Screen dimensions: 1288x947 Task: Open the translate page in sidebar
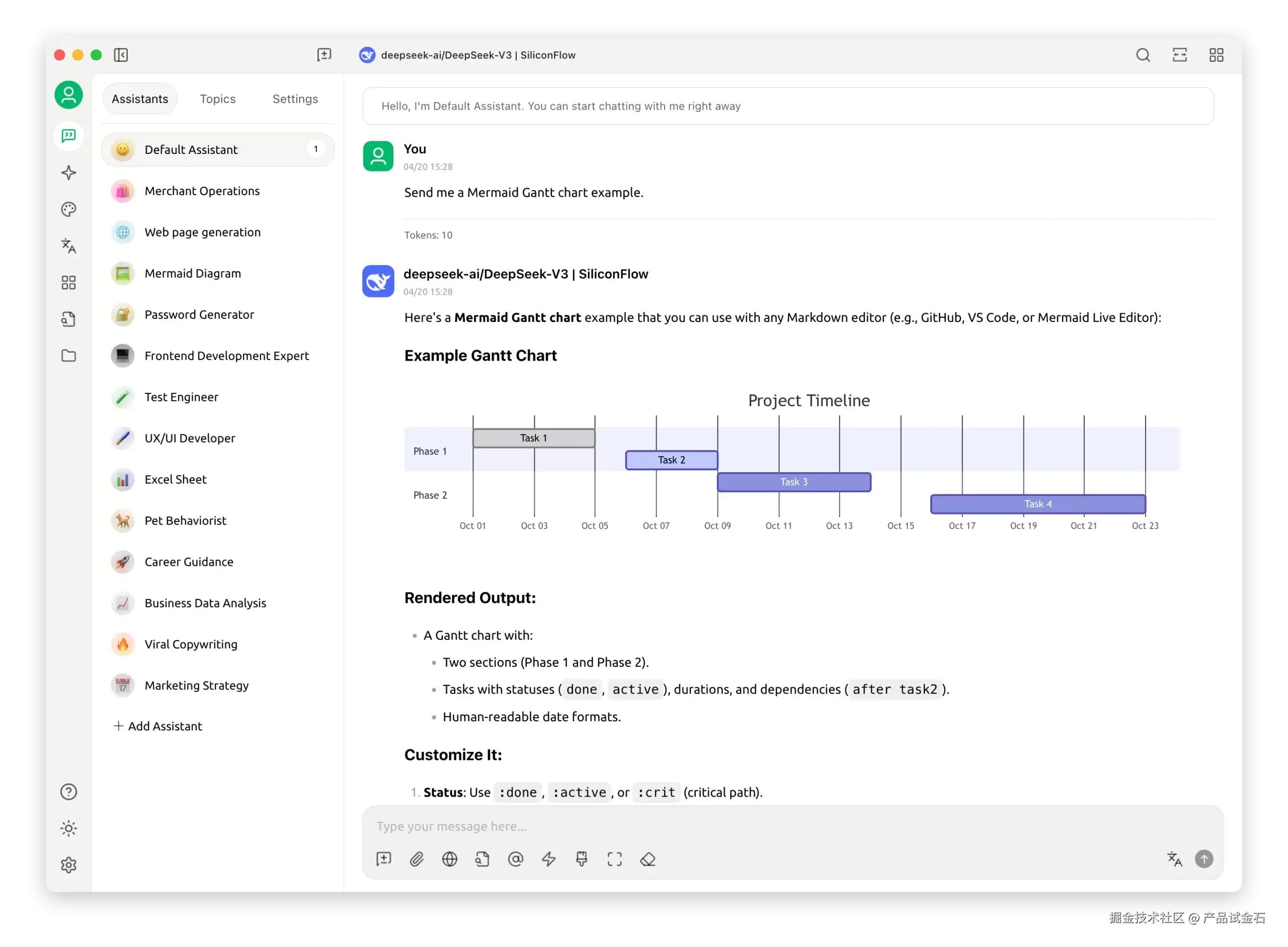tap(69, 246)
